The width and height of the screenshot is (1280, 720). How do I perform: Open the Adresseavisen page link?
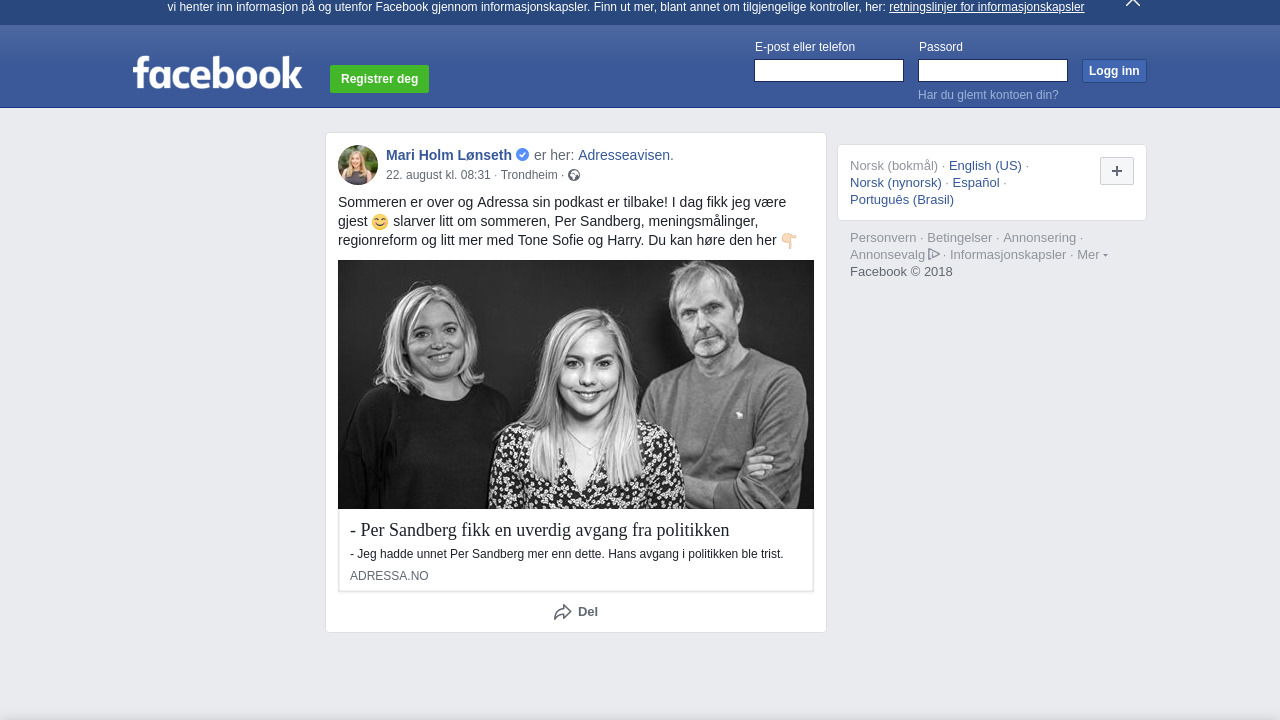coord(625,155)
